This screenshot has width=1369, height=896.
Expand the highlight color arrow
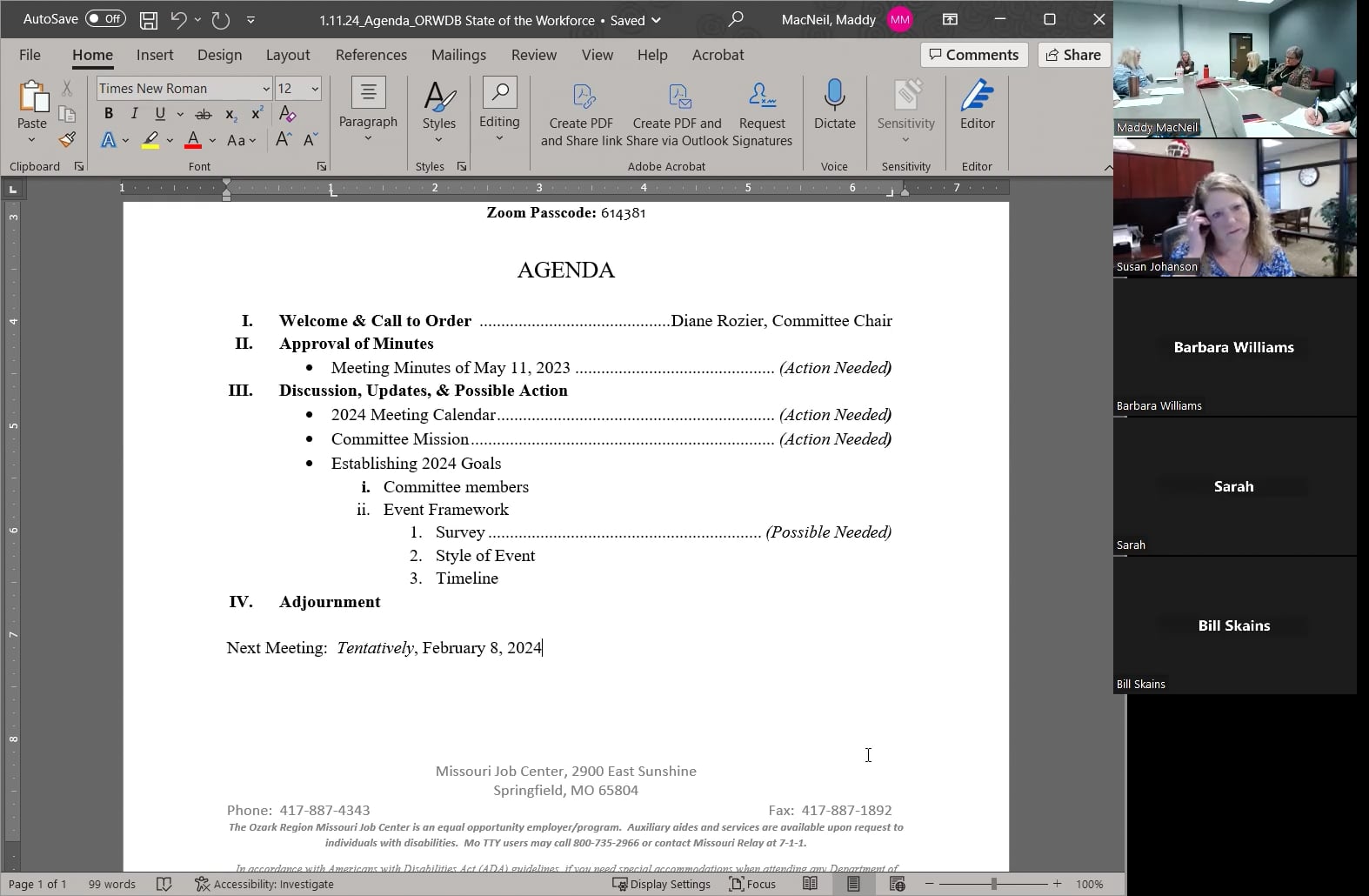click(x=170, y=140)
